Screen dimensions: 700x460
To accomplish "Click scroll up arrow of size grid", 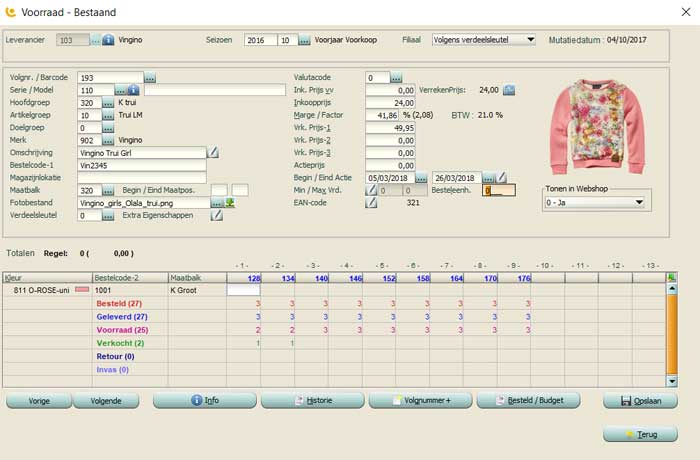I will 671,289.
